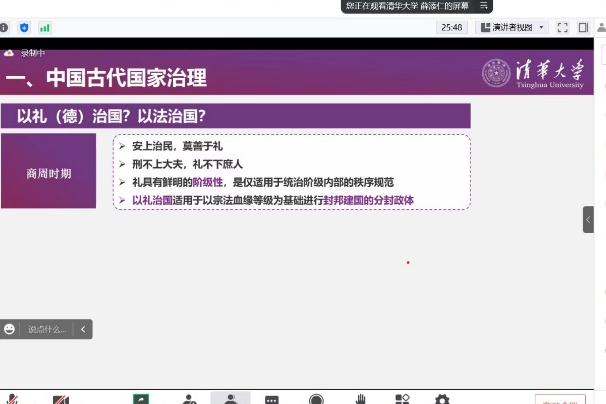Image resolution: width=606 pixels, height=404 pixels.
Task: Open the invite members icon
Action: tap(188, 399)
